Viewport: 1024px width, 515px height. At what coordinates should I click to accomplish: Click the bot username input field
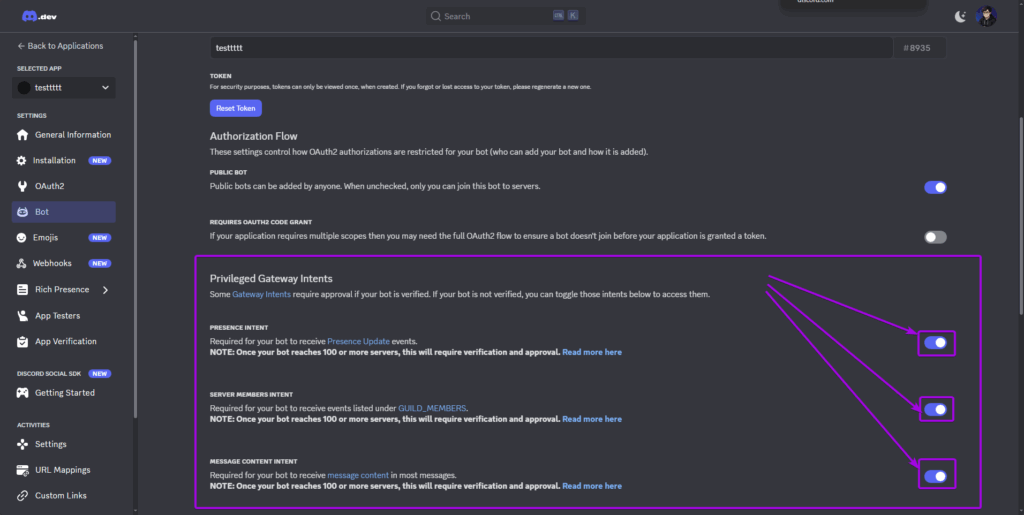(550, 48)
